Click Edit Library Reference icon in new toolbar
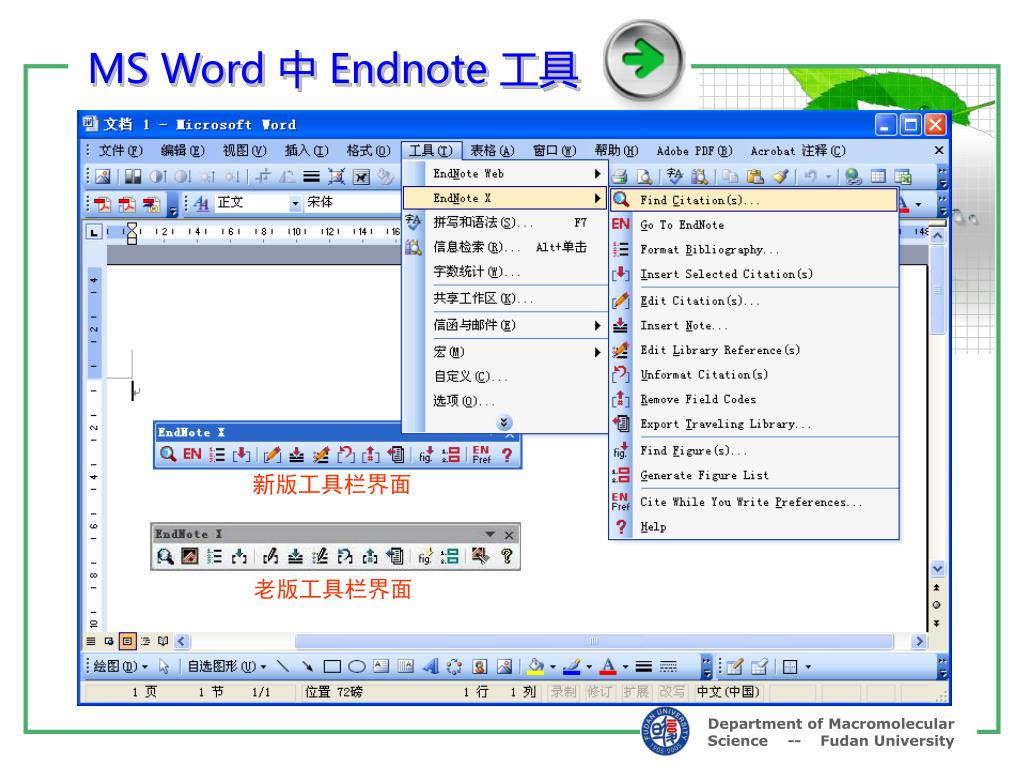This screenshot has height=768, width=1024. [321, 454]
